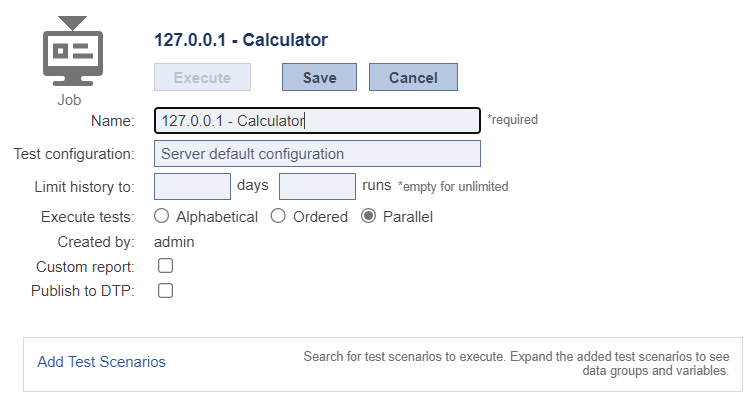Image resolution: width=750 pixels, height=402 pixels.
Task: Focus the Name text field
Action: click(x=317, y=121)
